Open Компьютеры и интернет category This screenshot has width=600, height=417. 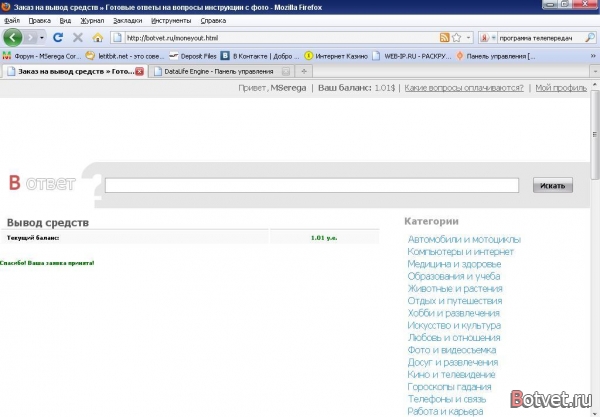[460, 252]
